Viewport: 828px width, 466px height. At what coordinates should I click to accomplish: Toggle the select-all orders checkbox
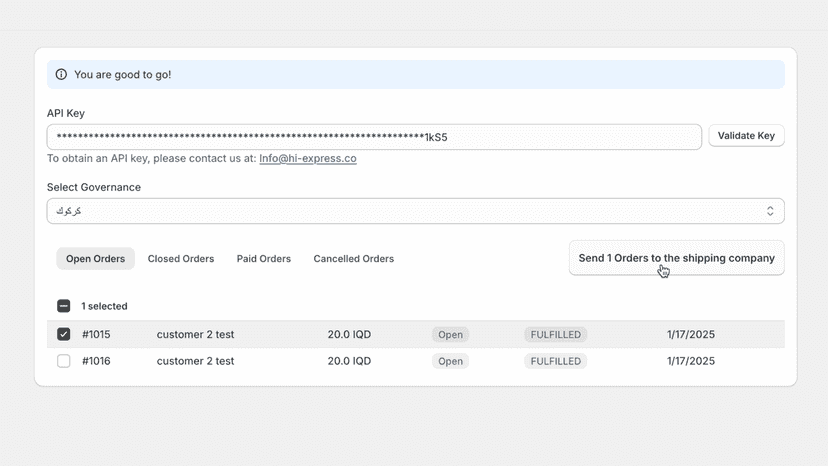pyautogui.click(x=63, y=306)
